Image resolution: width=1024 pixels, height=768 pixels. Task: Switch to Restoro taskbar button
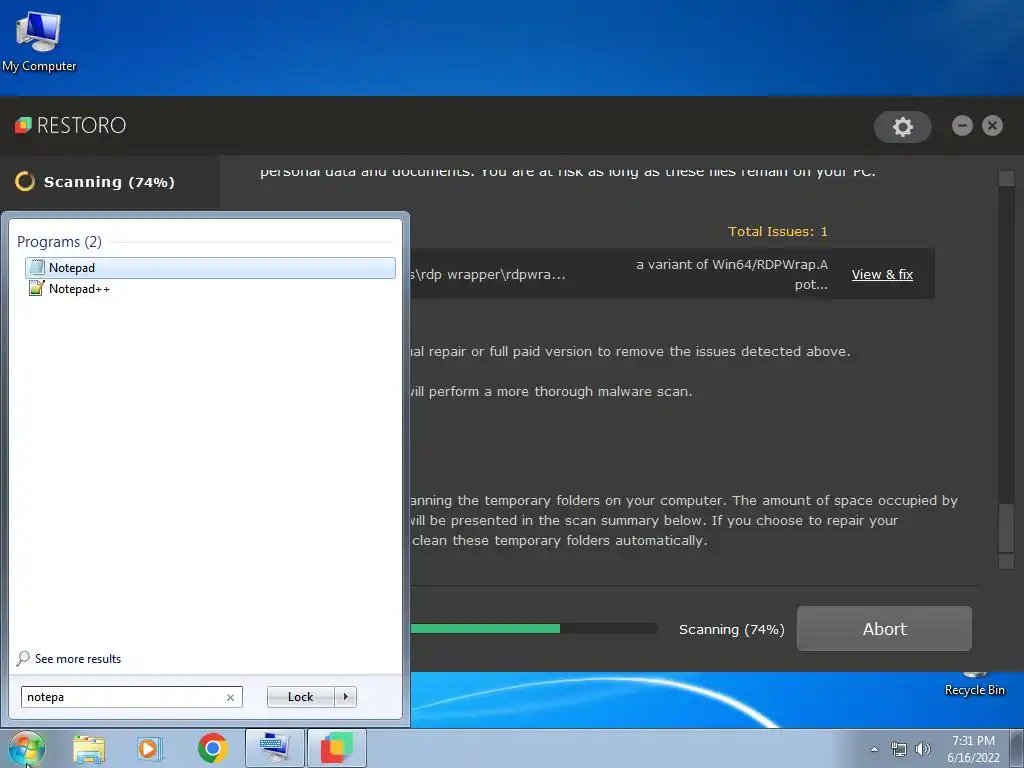(x=337, y=748)
